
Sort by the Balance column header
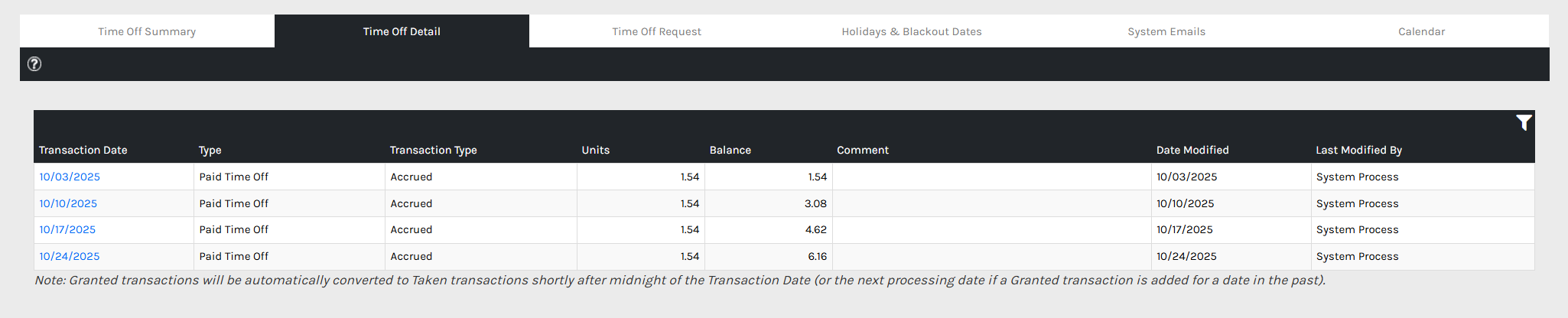point(730,150)
